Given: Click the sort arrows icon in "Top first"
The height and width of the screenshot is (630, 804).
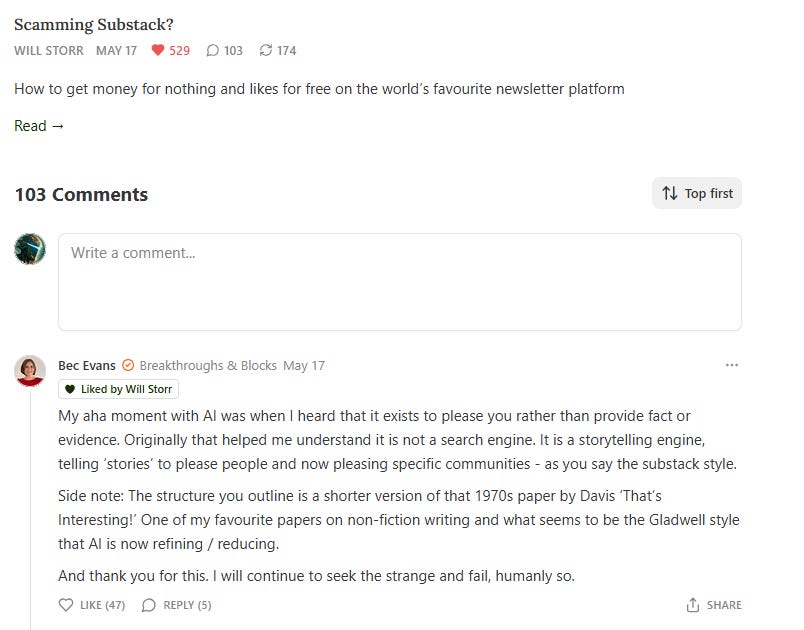Looking at the screenshot, I should pos(669,192).
